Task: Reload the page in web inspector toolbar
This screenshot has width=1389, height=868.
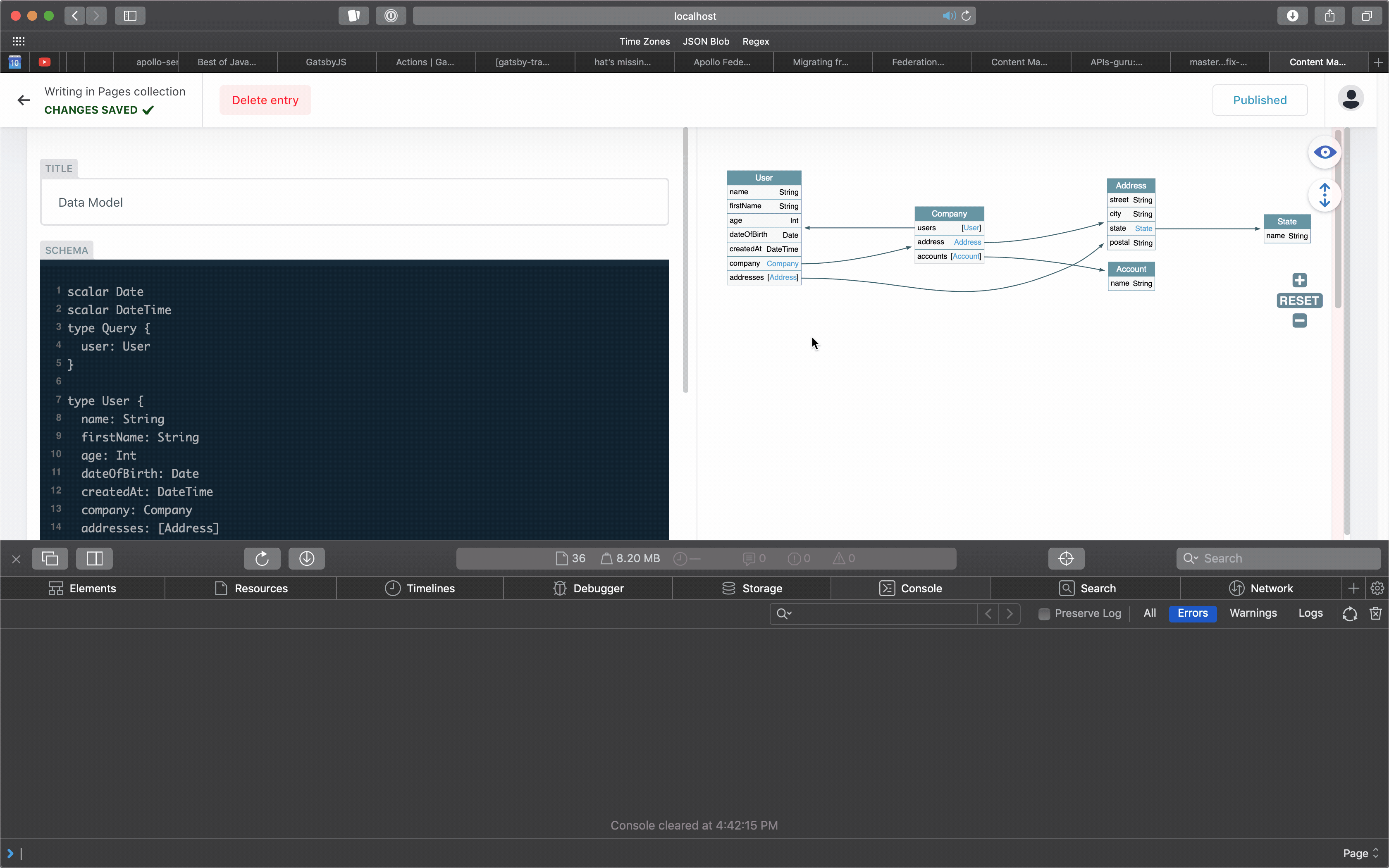Action: (262, 558)
